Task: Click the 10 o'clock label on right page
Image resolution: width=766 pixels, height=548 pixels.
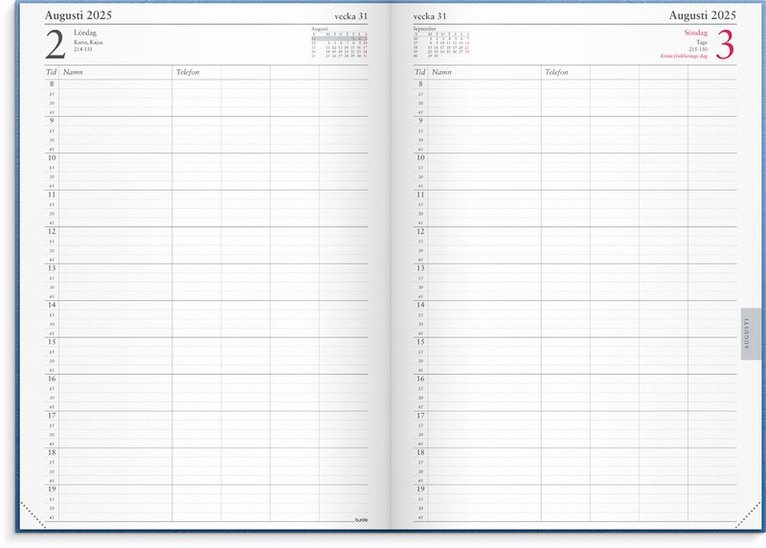Action: tap(420, 158)
